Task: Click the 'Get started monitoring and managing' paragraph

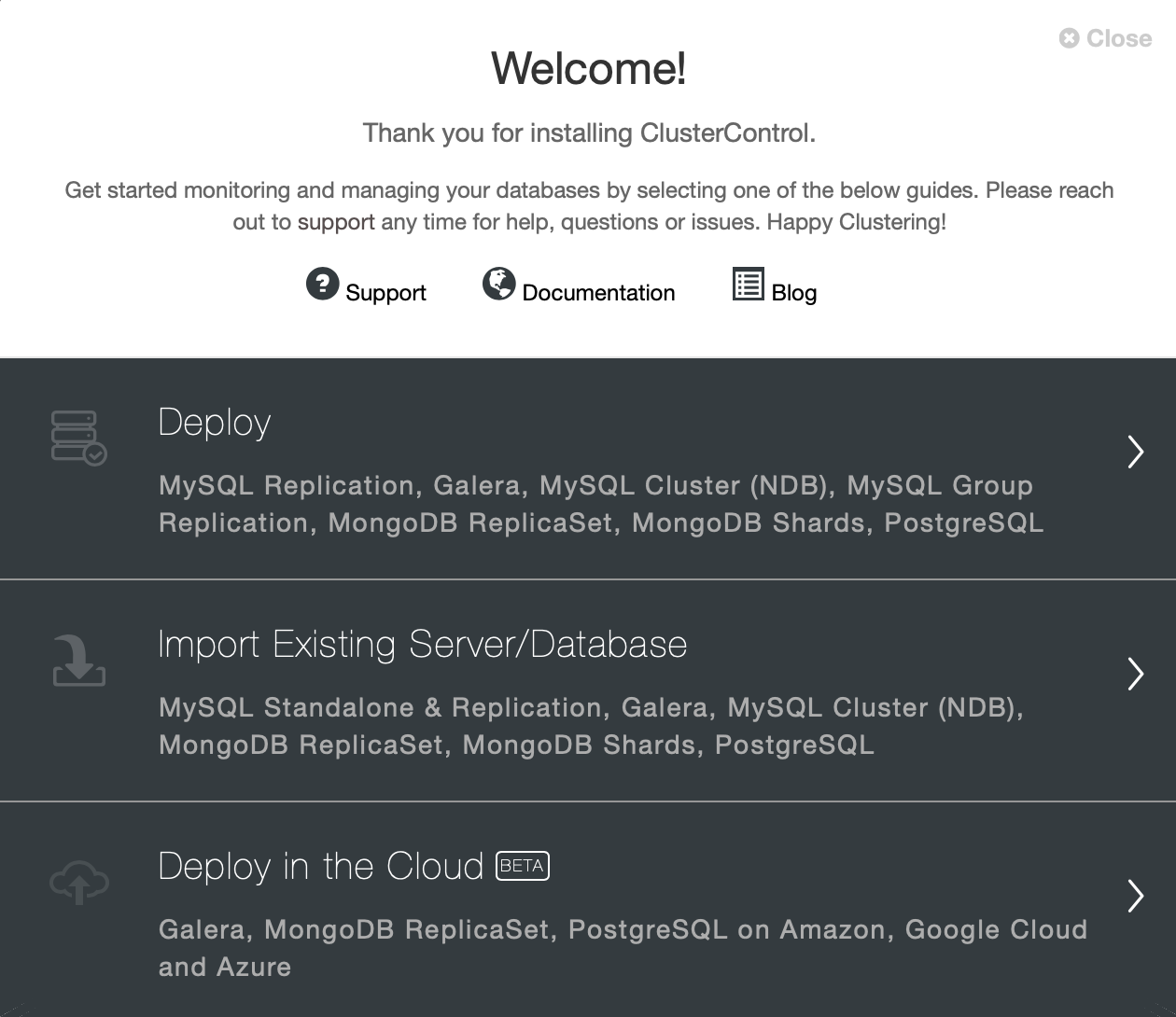Action: (589, 206)
